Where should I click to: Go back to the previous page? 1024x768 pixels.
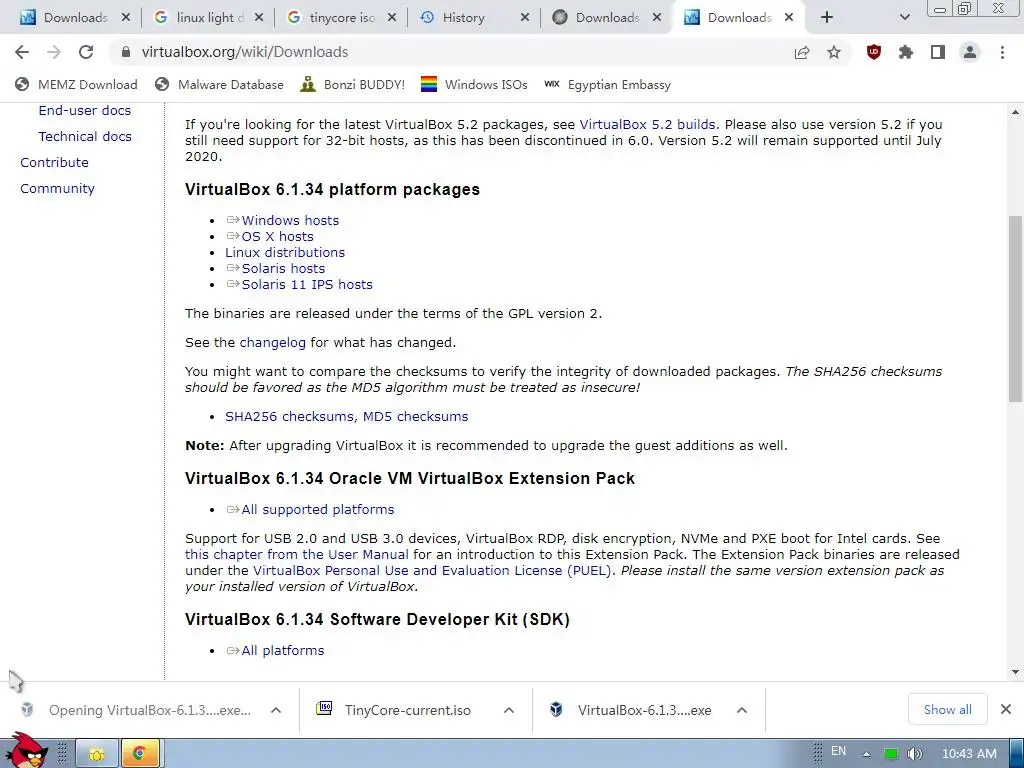tap(22, 52)
